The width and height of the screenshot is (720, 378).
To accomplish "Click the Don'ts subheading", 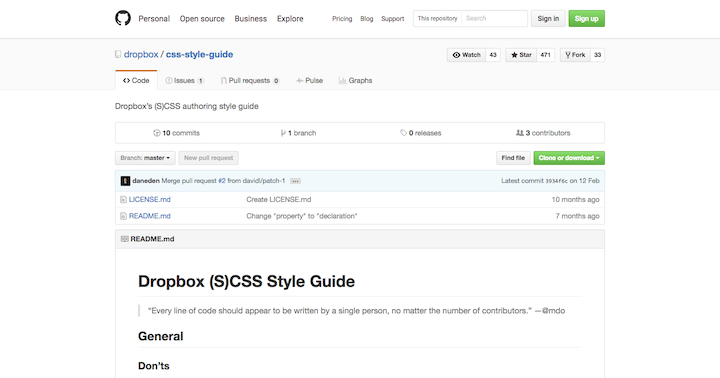I will click(154, 366).
